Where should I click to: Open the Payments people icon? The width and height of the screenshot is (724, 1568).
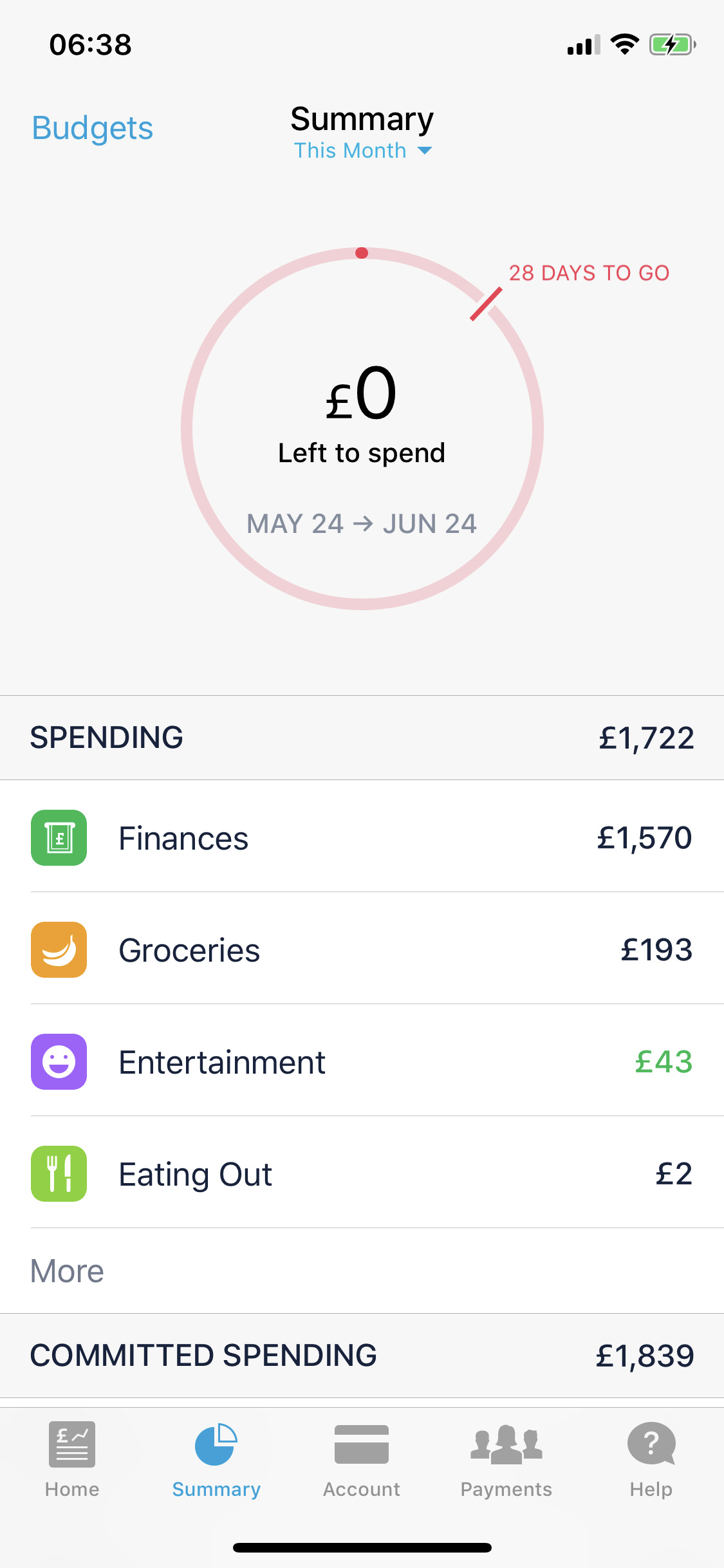(506, 1444)
